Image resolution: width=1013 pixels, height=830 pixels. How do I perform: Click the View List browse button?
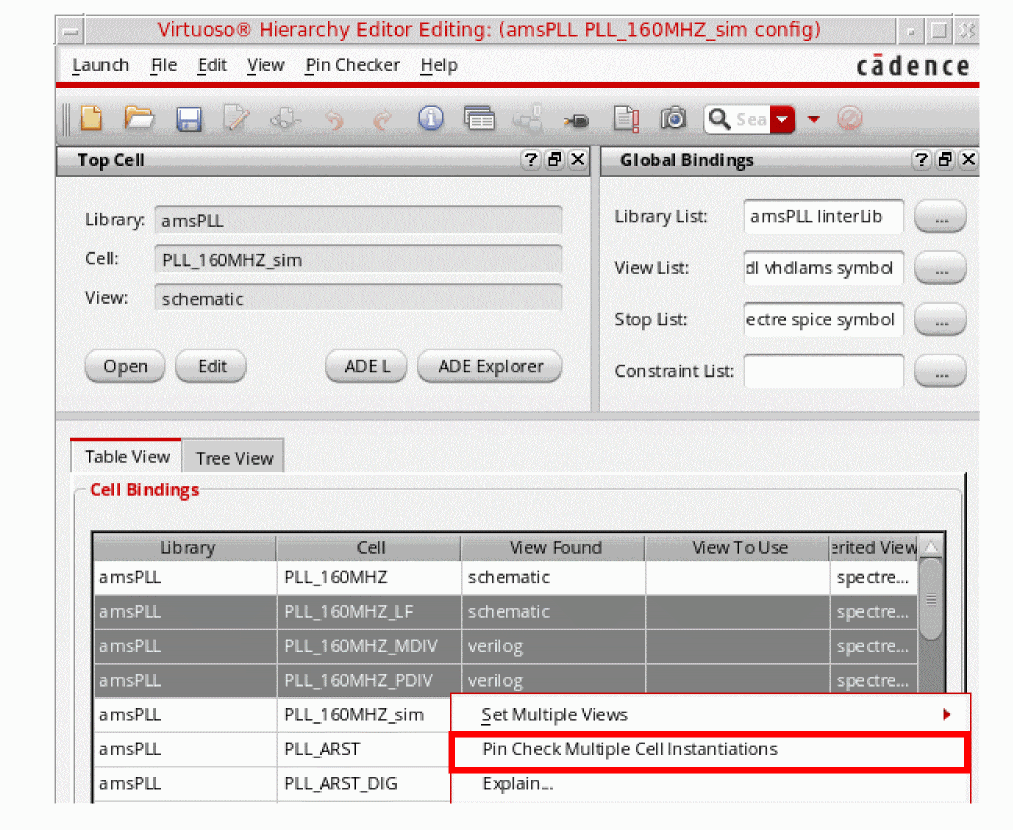(941, 268)
